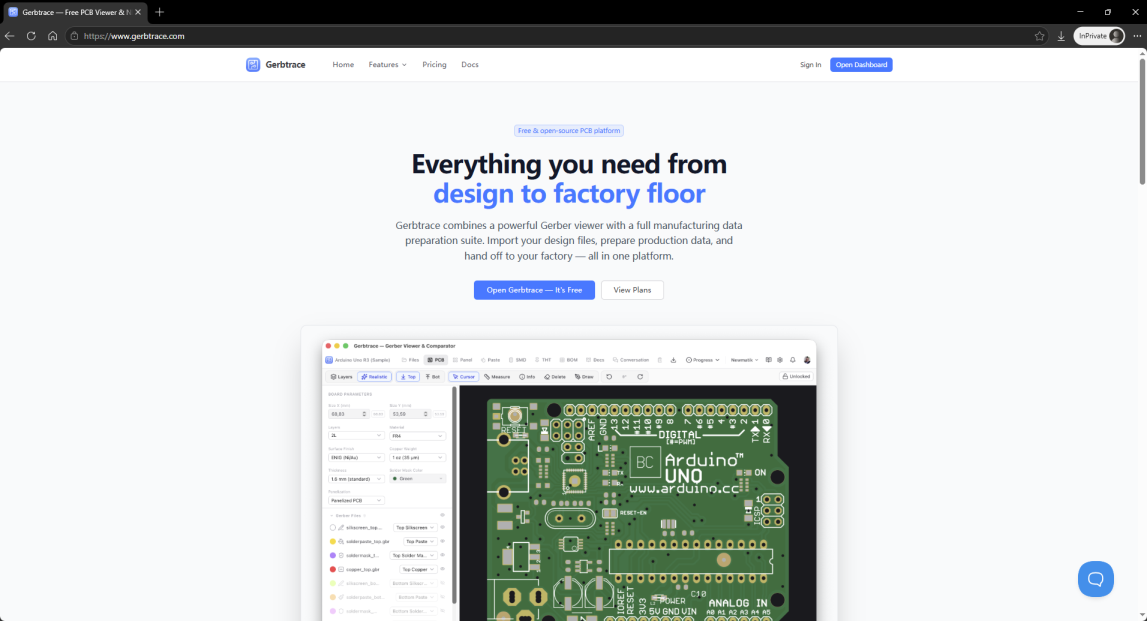Toggle all Gerber Files visibility eye
Viewport: 1147px width, 621px height.
tap(443, 515)
